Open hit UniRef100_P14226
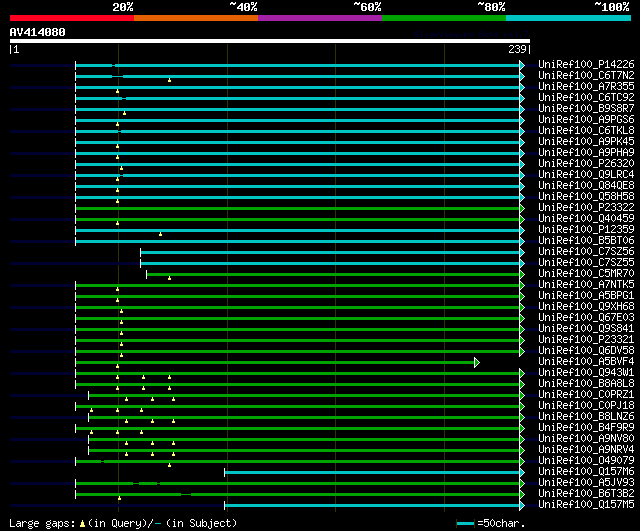The height and width of the screenshot is (531, 640). 586,64
